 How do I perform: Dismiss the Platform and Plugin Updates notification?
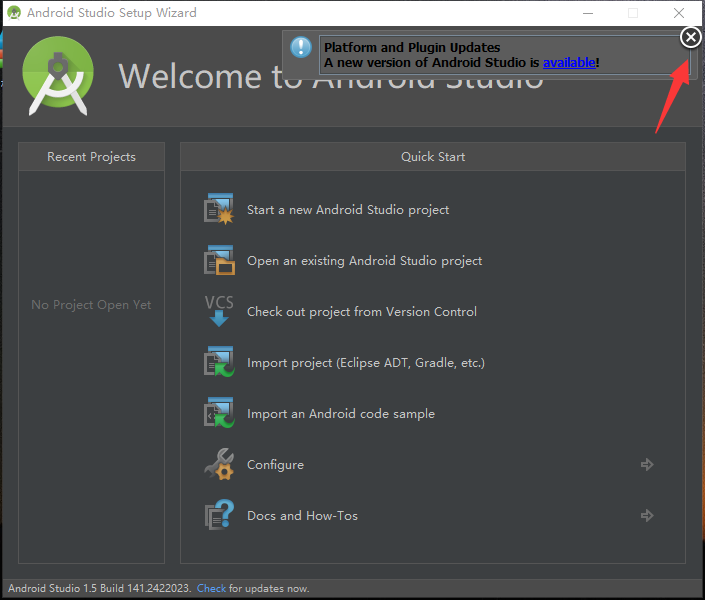click(x=691, y=37)
